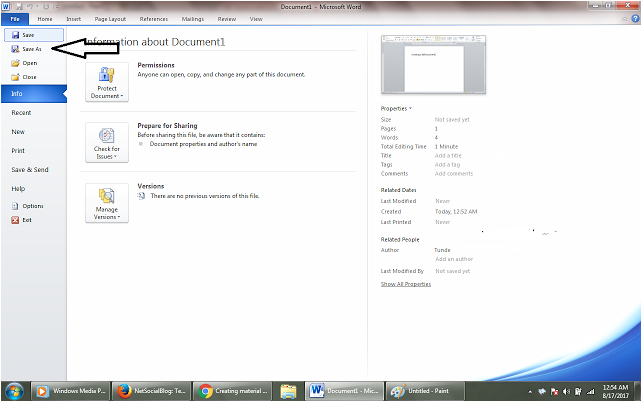This screenshot has height=403, width=644.
Task: Click the Action Center flag tray icon
Action: pos(554,392)
